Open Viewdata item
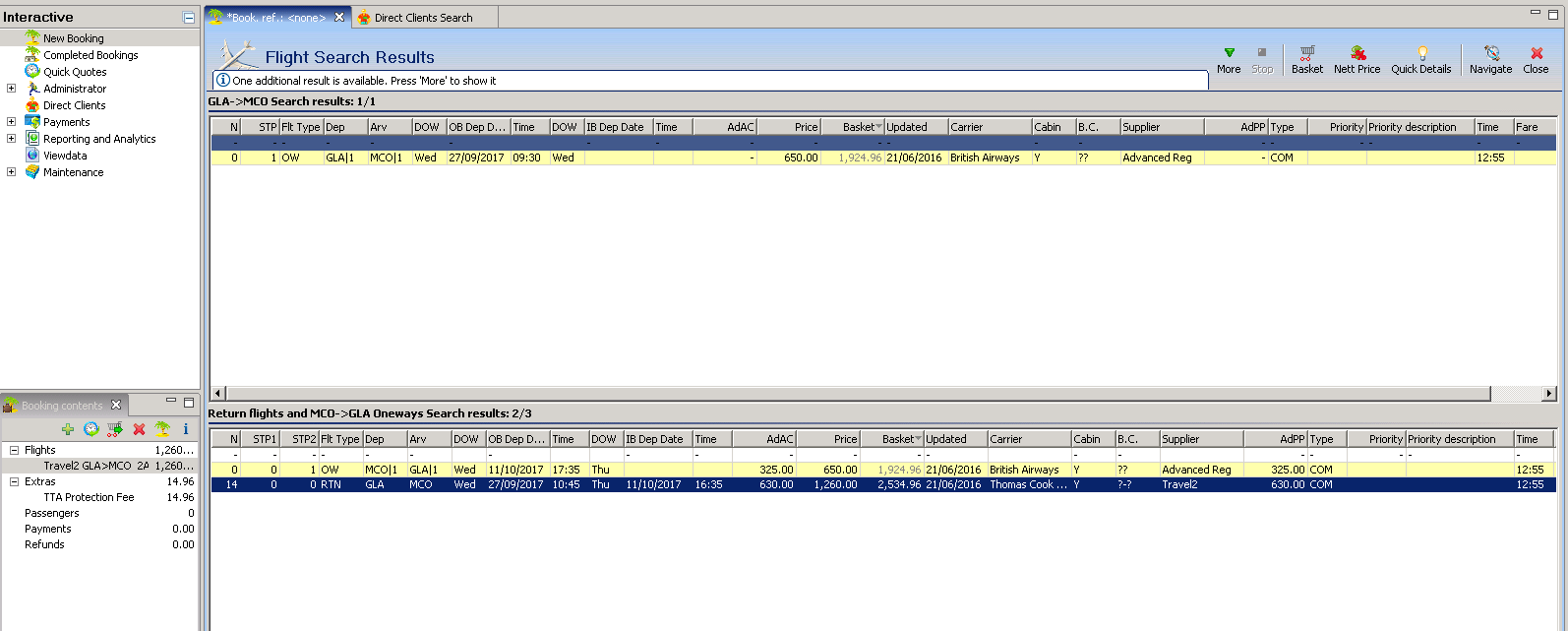Viewport: 1568px width, 631px height. tap(65, 156)
